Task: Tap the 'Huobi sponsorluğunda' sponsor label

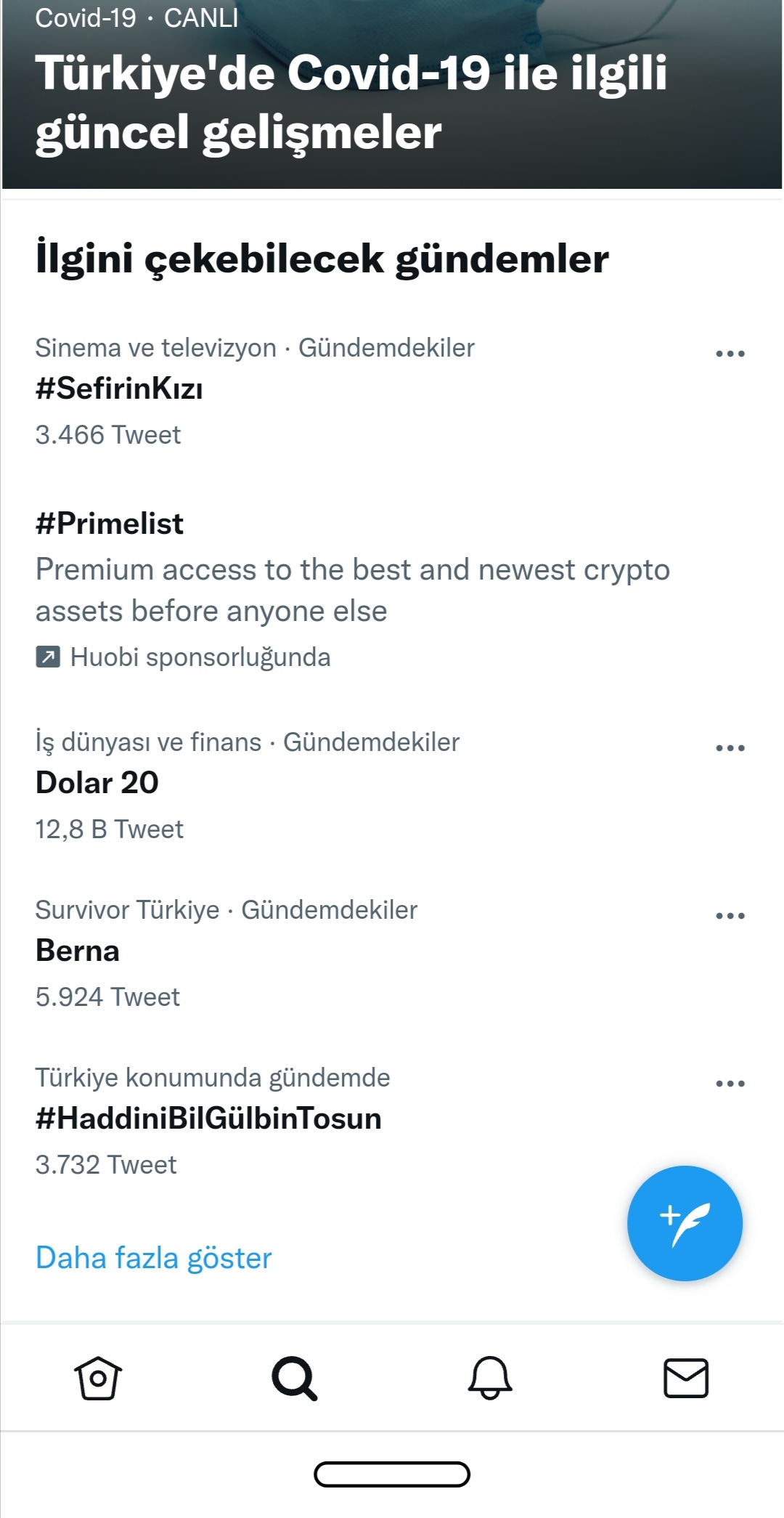Action: (200, 657)
